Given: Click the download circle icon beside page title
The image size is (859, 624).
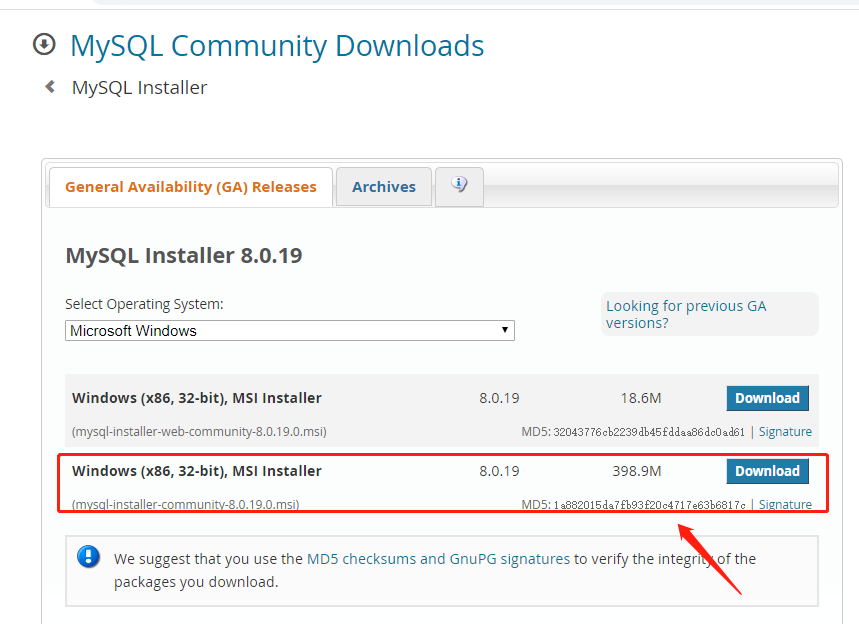Looking at the screenshot, I should (x=44, y=44).
